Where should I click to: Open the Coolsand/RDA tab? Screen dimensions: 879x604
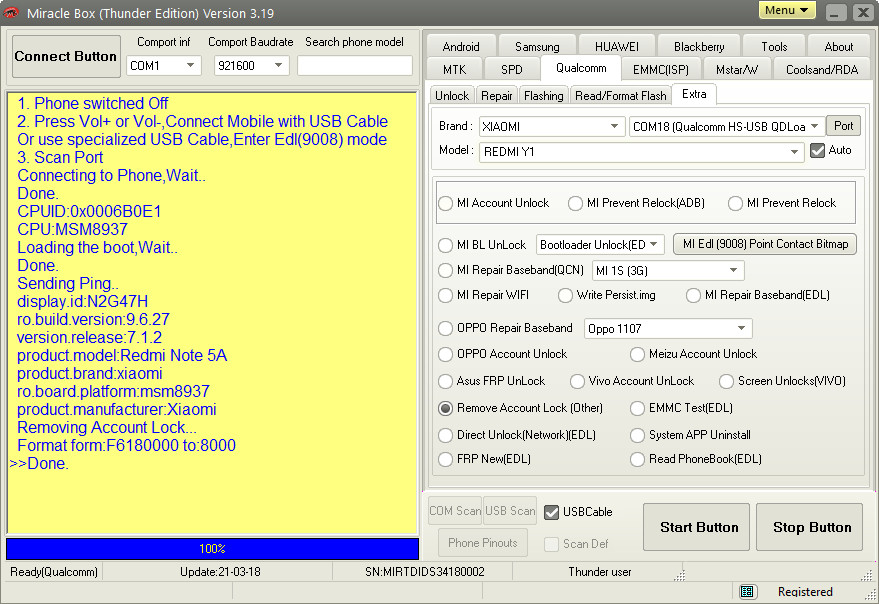[822, 70]
